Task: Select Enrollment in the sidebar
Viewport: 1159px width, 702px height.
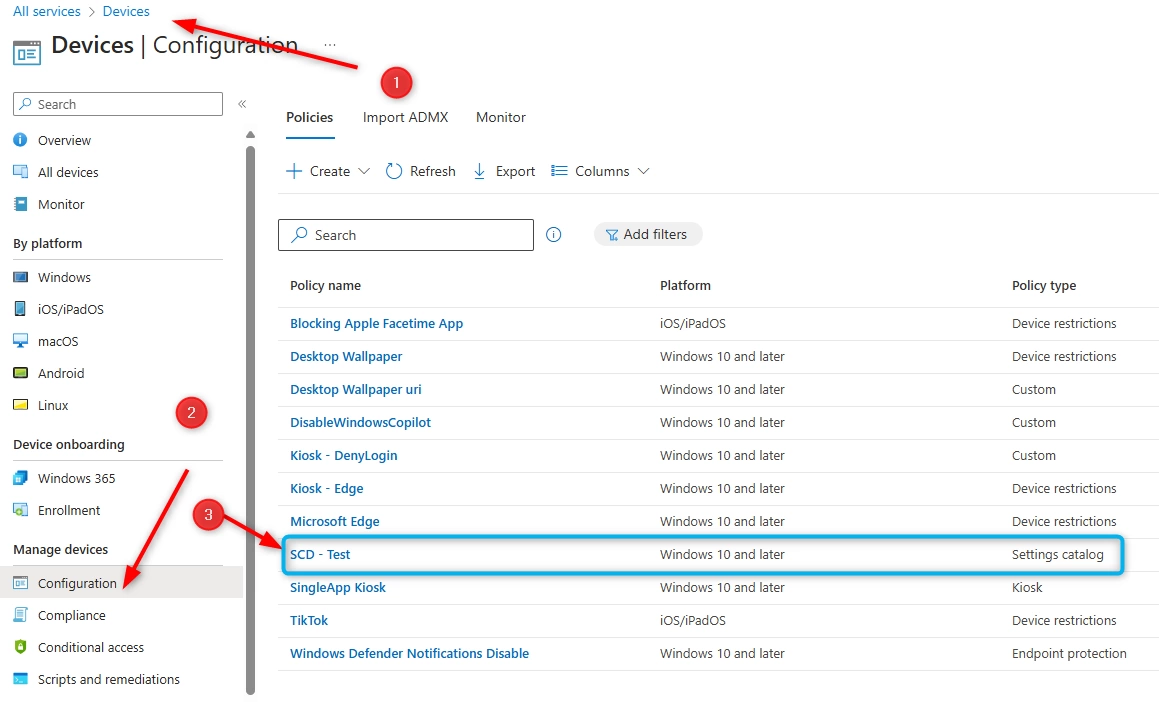Action: tap(69, 510)
